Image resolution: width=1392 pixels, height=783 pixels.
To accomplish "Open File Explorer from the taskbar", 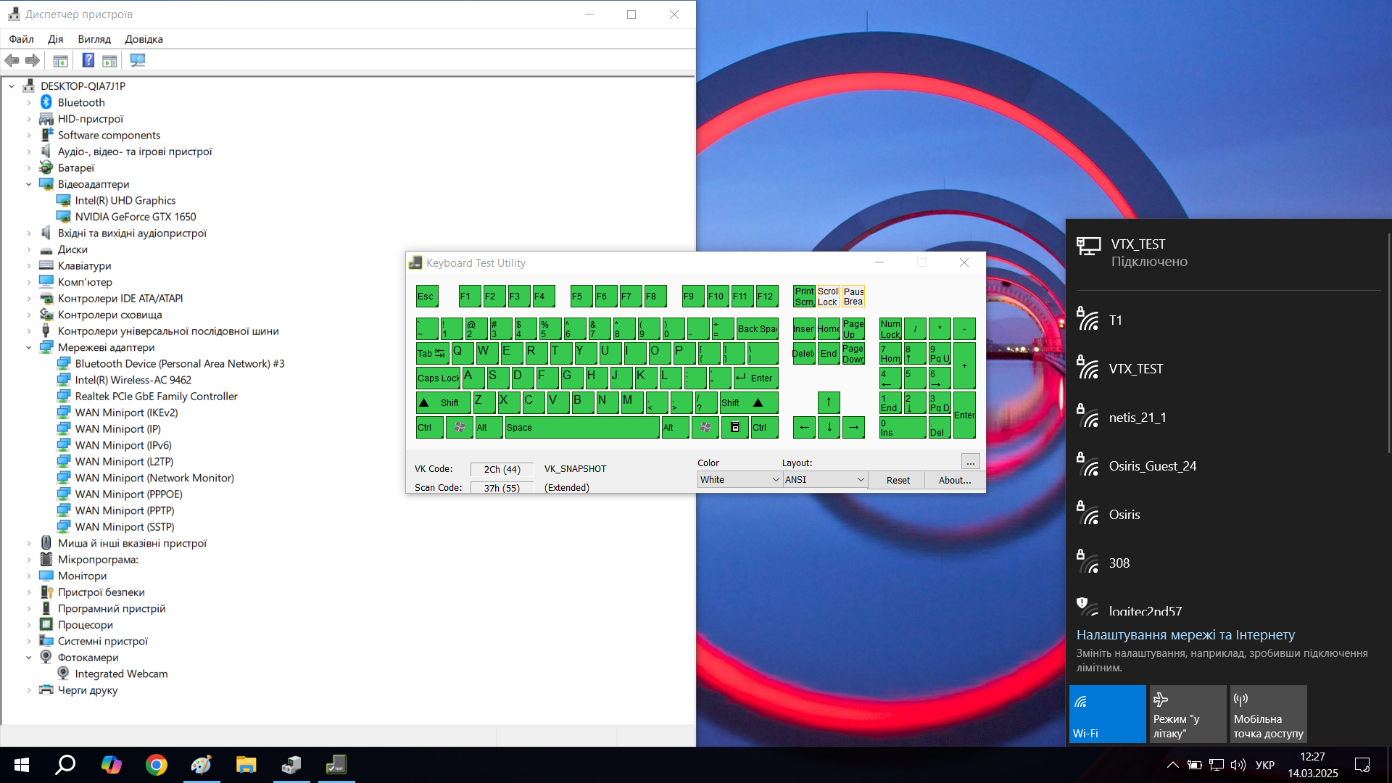I will coord(246,765).
